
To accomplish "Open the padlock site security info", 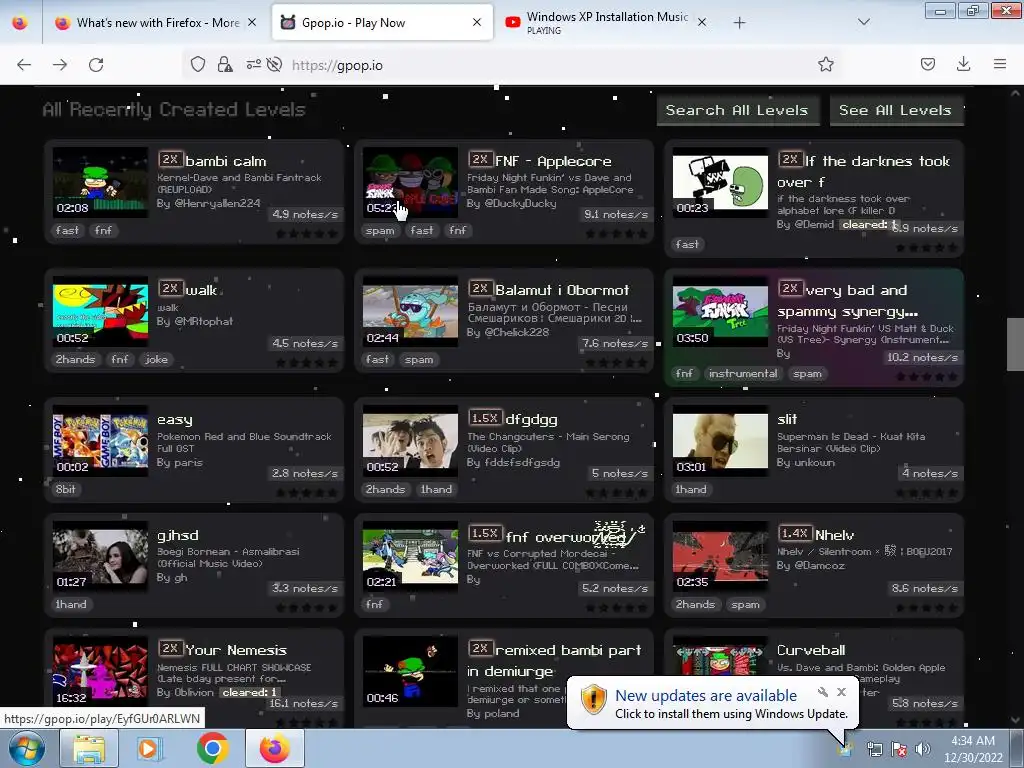I will (x=225, y=64).
